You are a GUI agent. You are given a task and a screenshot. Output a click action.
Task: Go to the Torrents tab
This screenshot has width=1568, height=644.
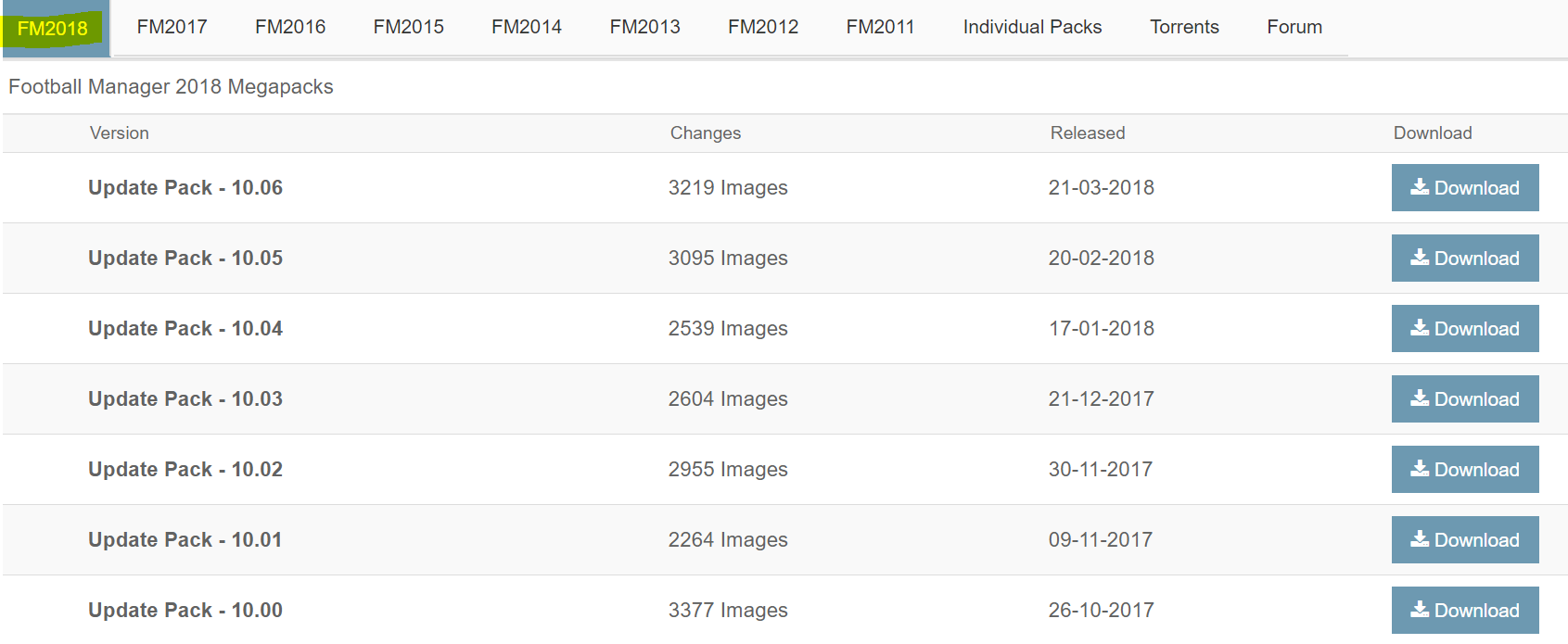click(x=1184, y=27)
